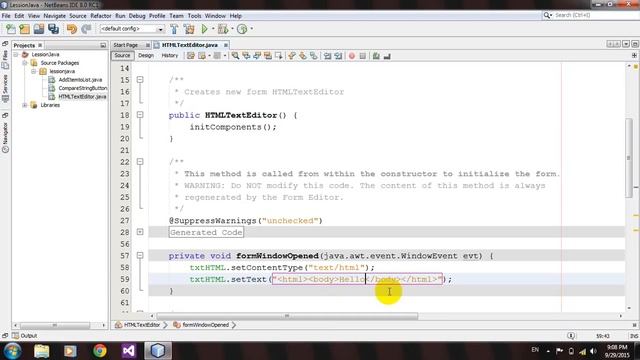The height and width of the screenshot is (360, 640).
Task: Open dropdown arrow beside Debug Project
Action: [x=232, y=29]
